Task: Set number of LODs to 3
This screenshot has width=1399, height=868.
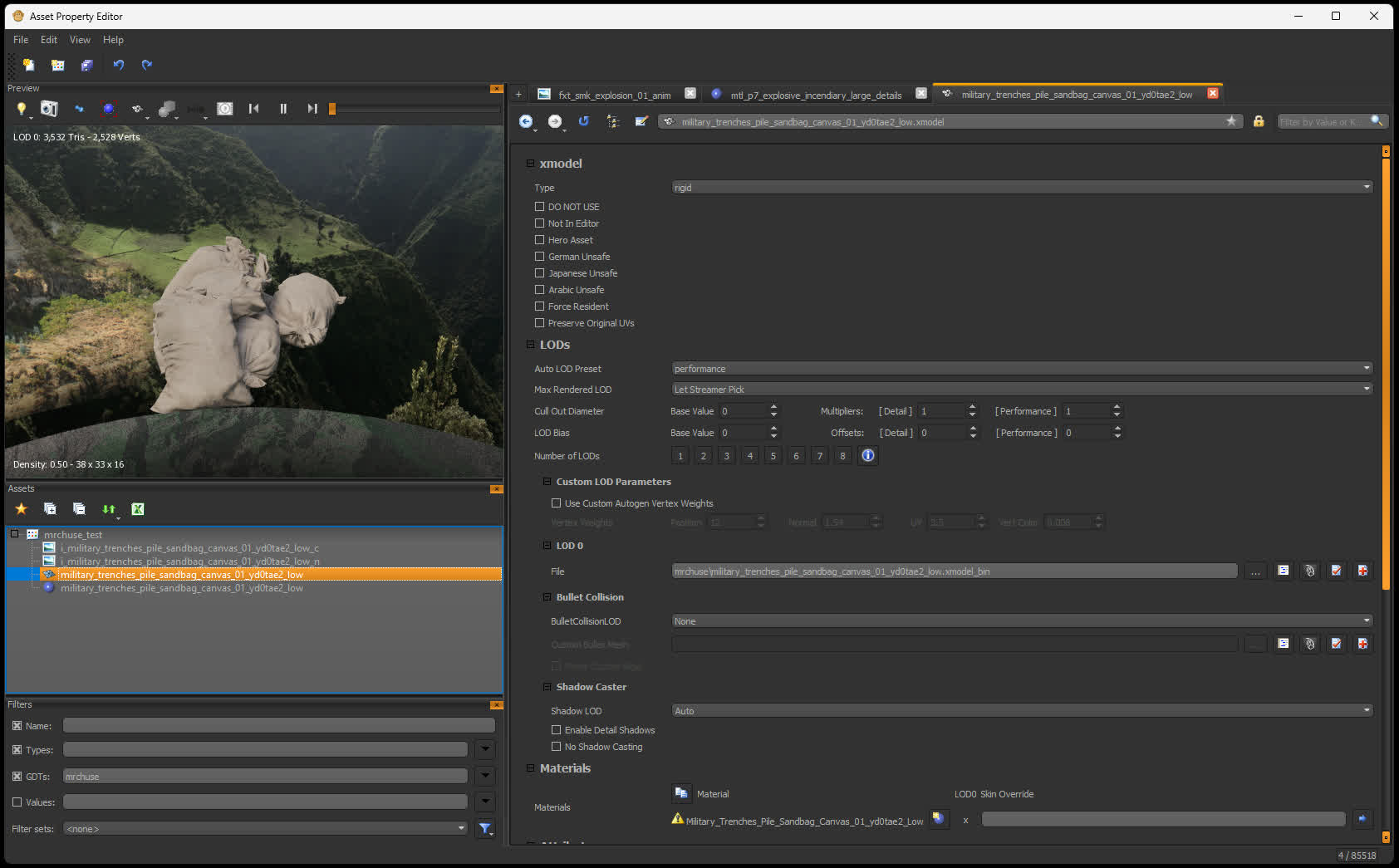Action: click(x=726, y=456)
